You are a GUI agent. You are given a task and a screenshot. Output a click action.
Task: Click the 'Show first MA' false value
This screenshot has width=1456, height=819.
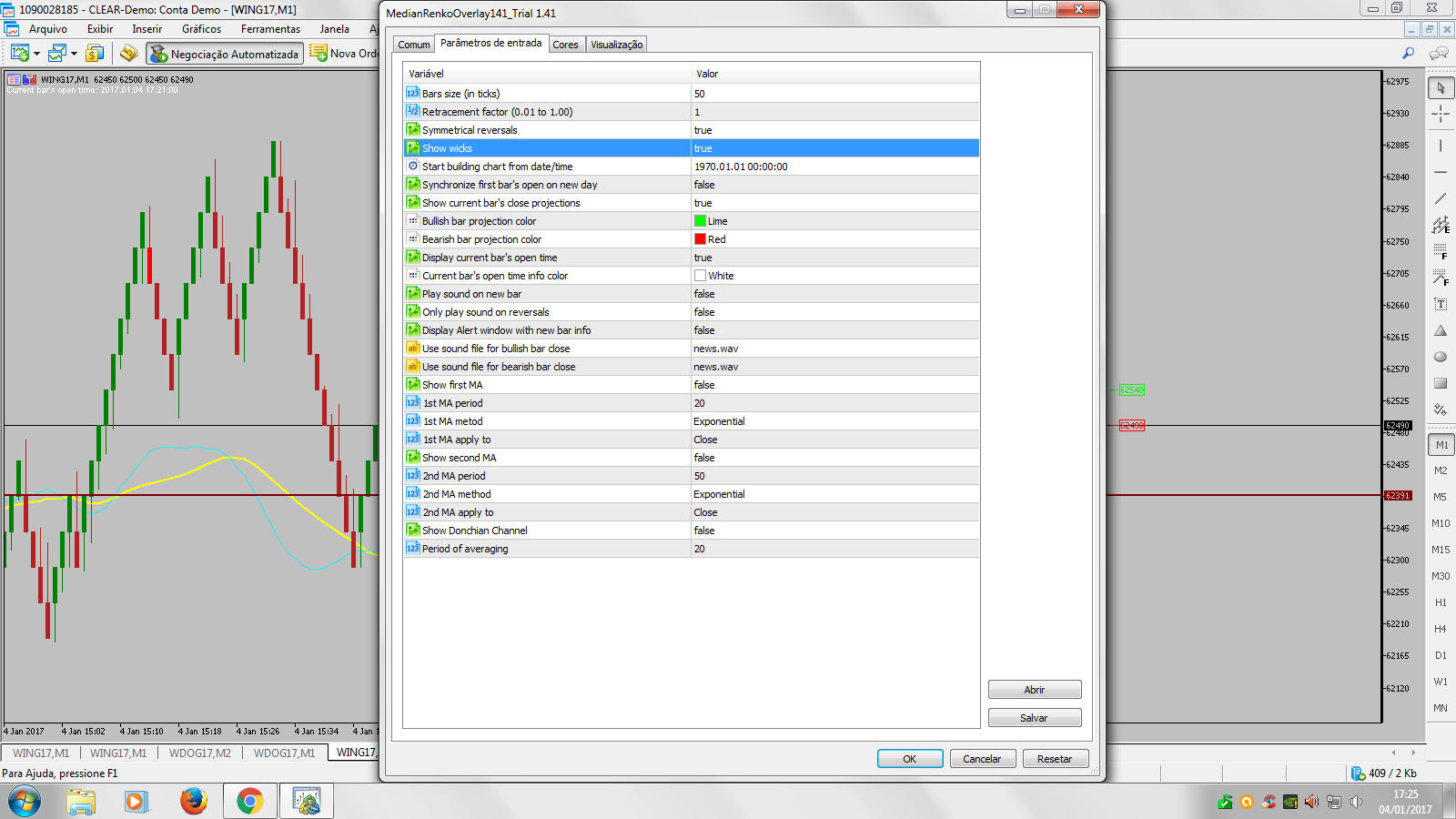click(704, 385)
